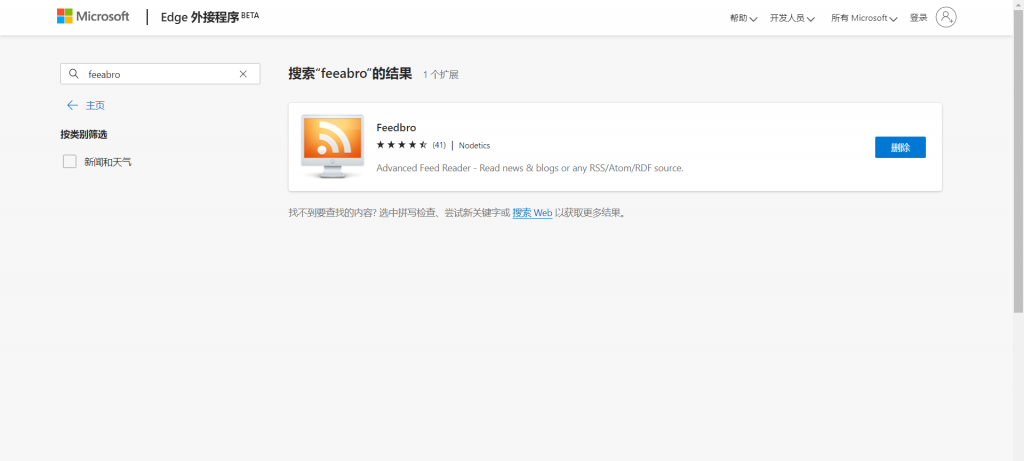Open the user account avatar icon
1024x461 pixels.
click(946, 18)
